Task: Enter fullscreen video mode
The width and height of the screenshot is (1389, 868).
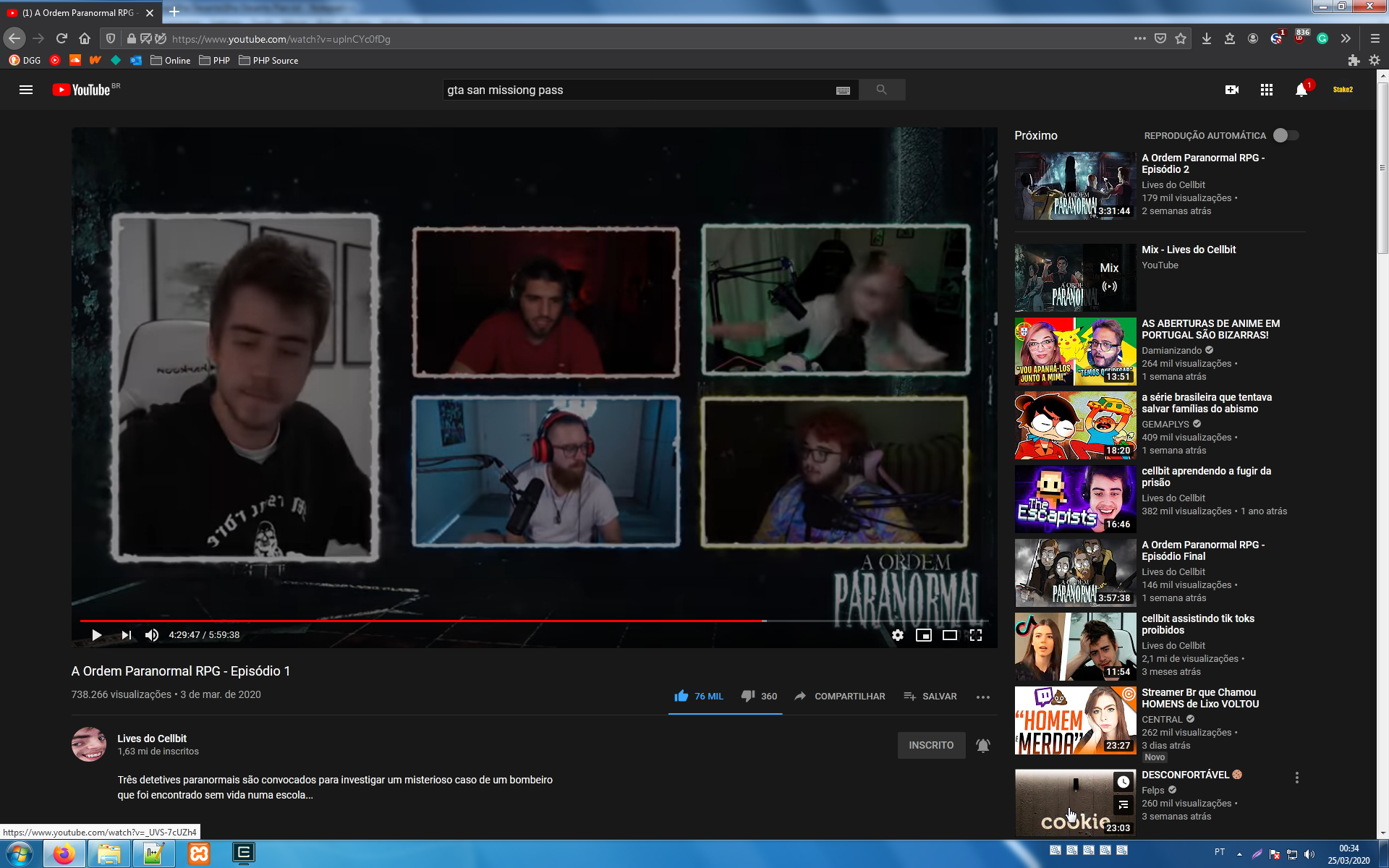Action: [976, 635]
